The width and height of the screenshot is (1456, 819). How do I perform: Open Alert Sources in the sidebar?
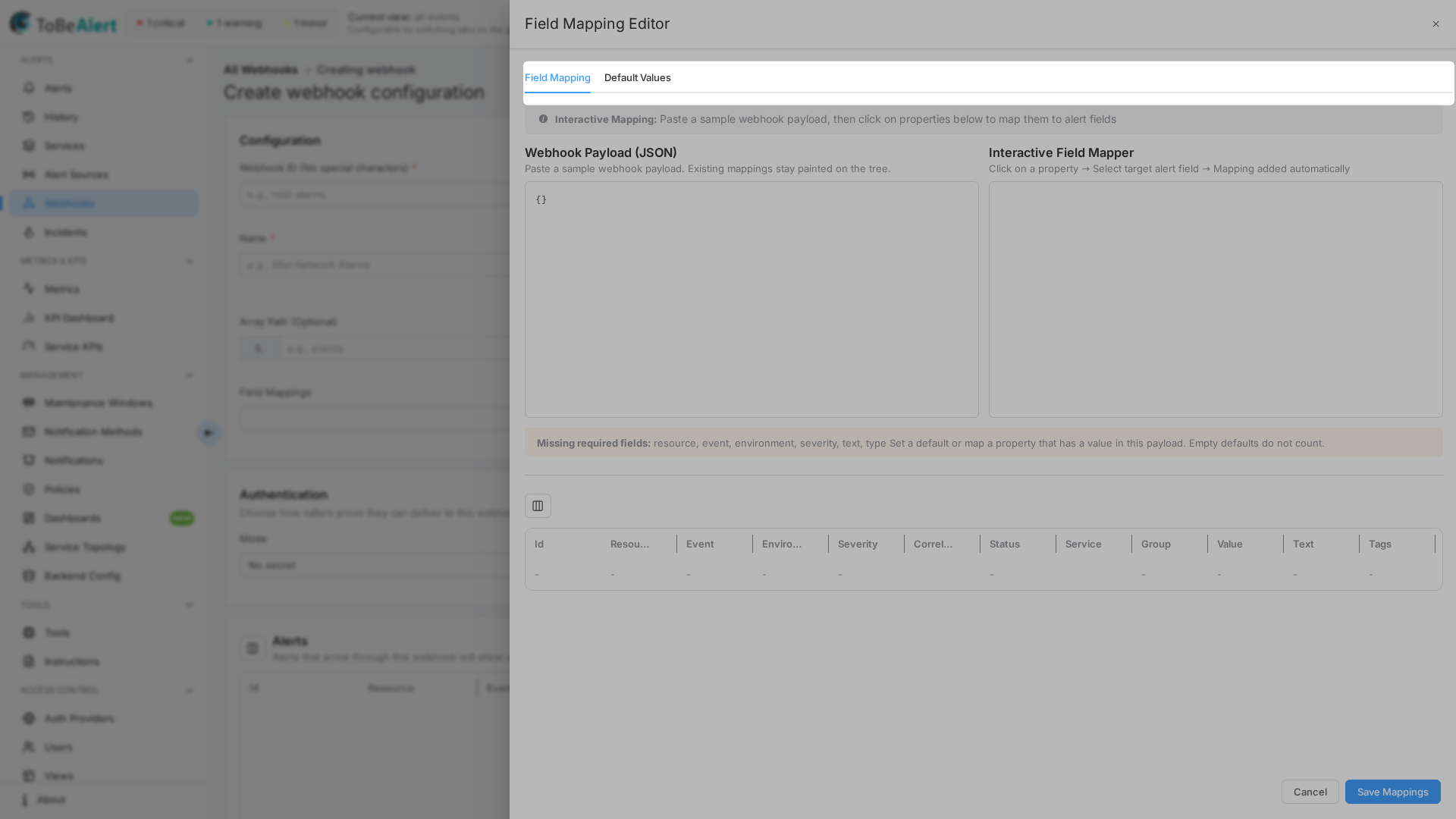click(104, 174)
